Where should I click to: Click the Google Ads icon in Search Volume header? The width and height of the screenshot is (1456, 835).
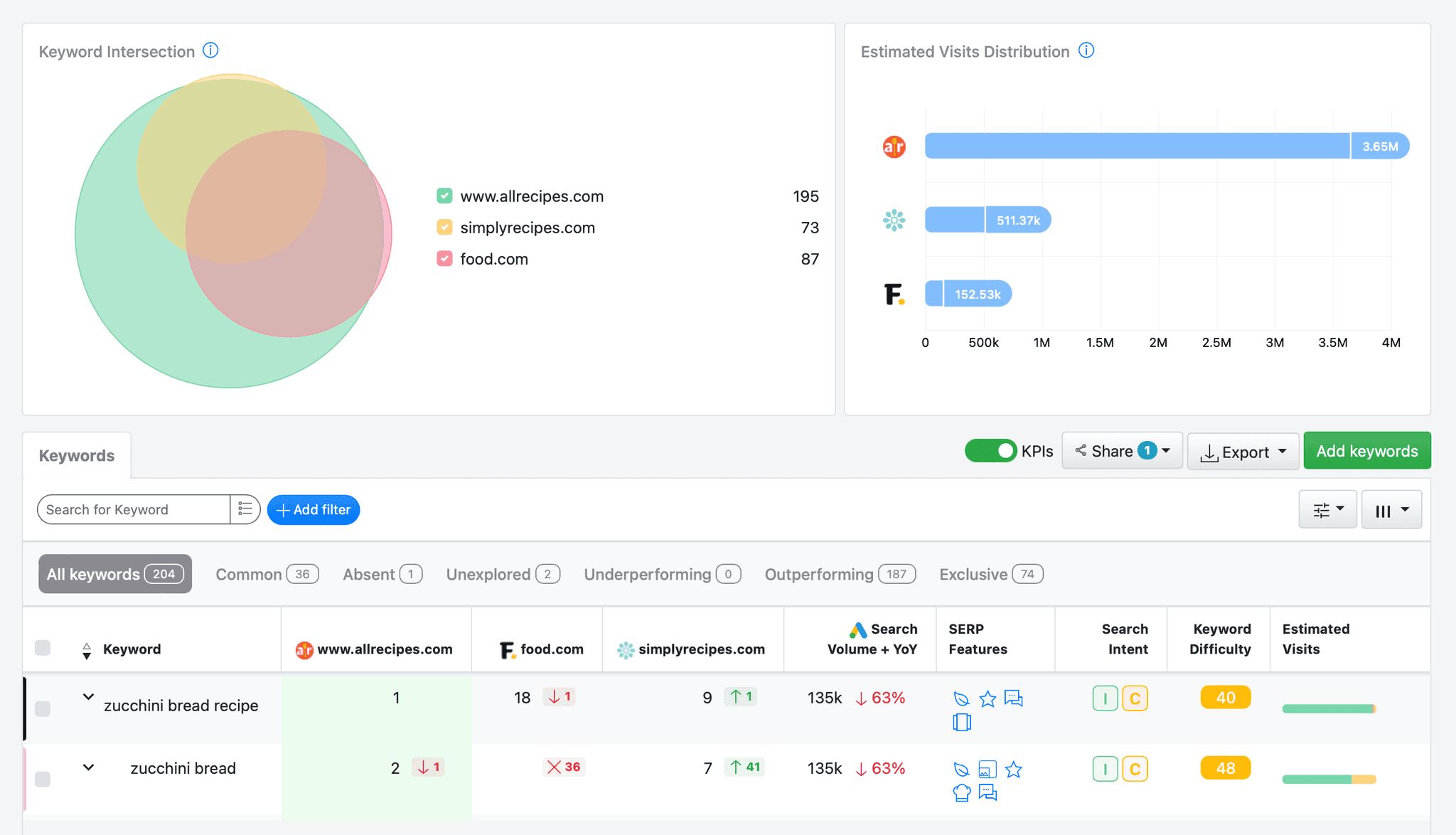coord(858,629)
